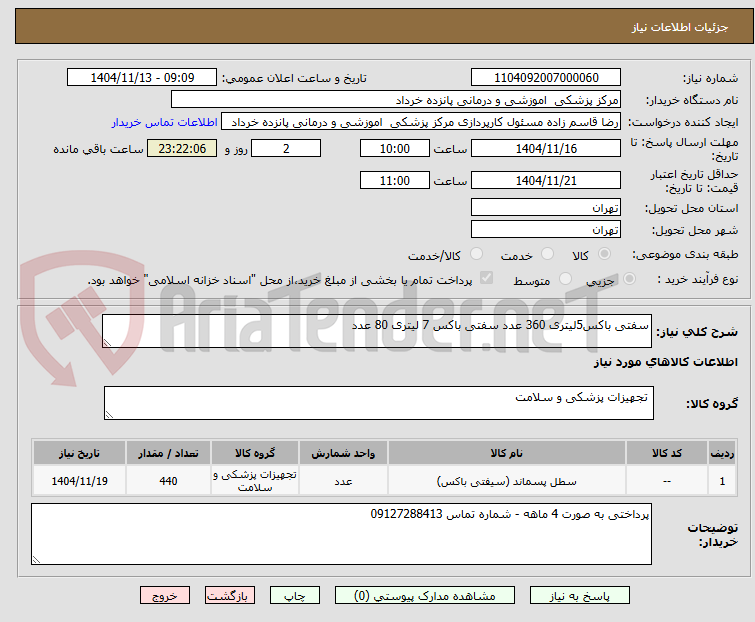Image resolution: width=755 pixels, height=622 pixels.
Task: Click the واحد شمارش column header
Action: coord(343,453)
